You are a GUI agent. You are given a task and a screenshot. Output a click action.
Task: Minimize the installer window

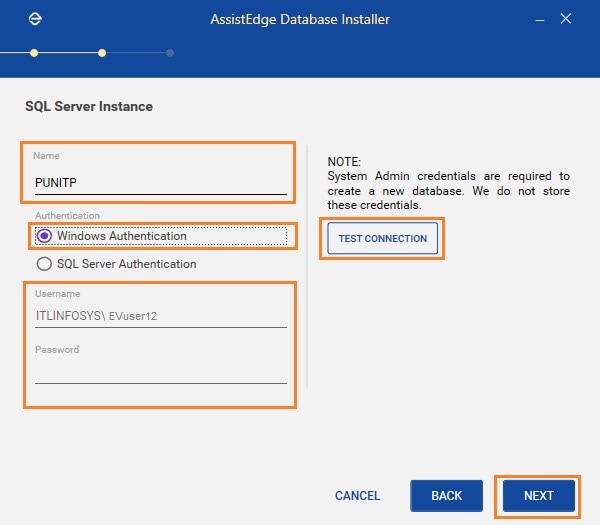(x=540, y=20)
